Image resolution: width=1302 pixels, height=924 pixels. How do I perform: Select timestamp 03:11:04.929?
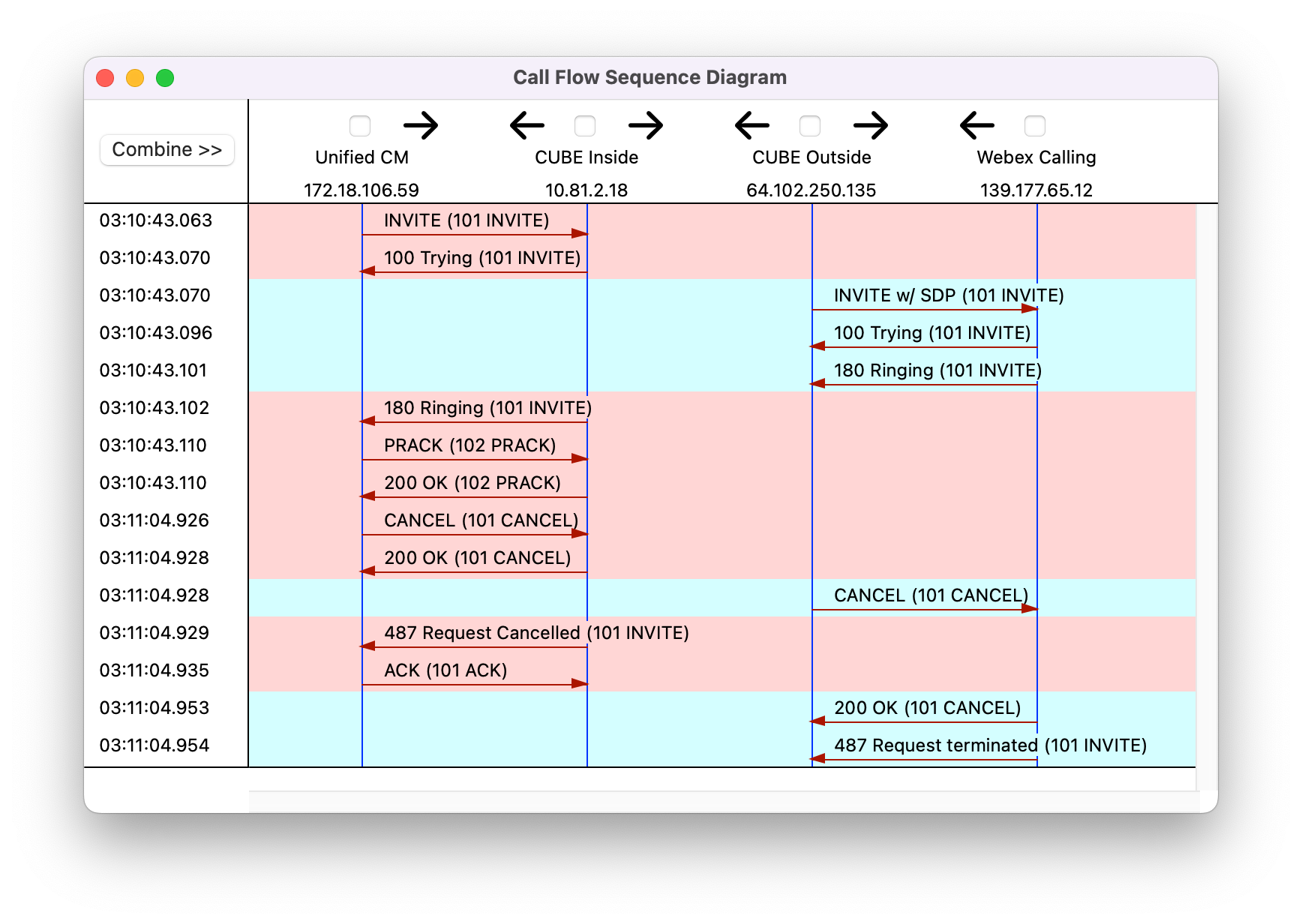(154, 633)
